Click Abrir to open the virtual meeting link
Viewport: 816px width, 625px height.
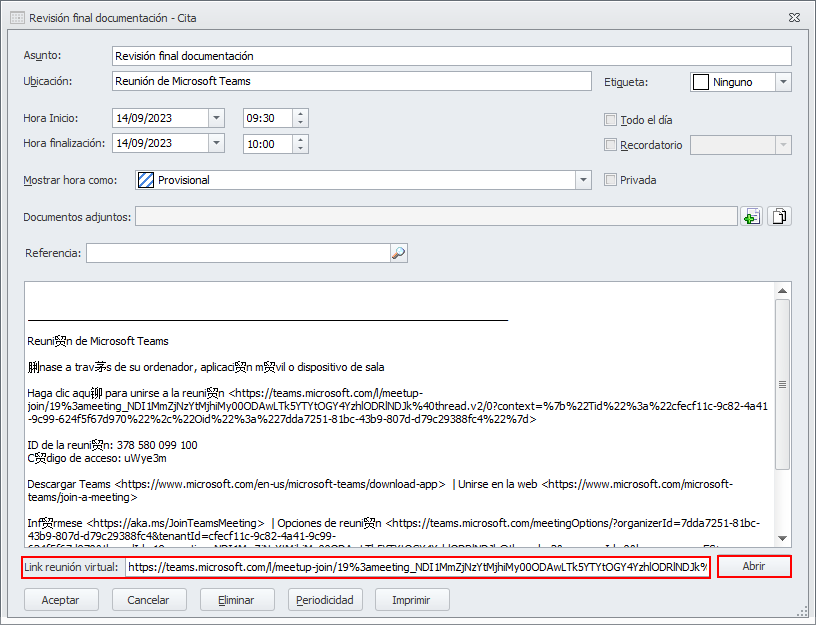click(754, 566)
